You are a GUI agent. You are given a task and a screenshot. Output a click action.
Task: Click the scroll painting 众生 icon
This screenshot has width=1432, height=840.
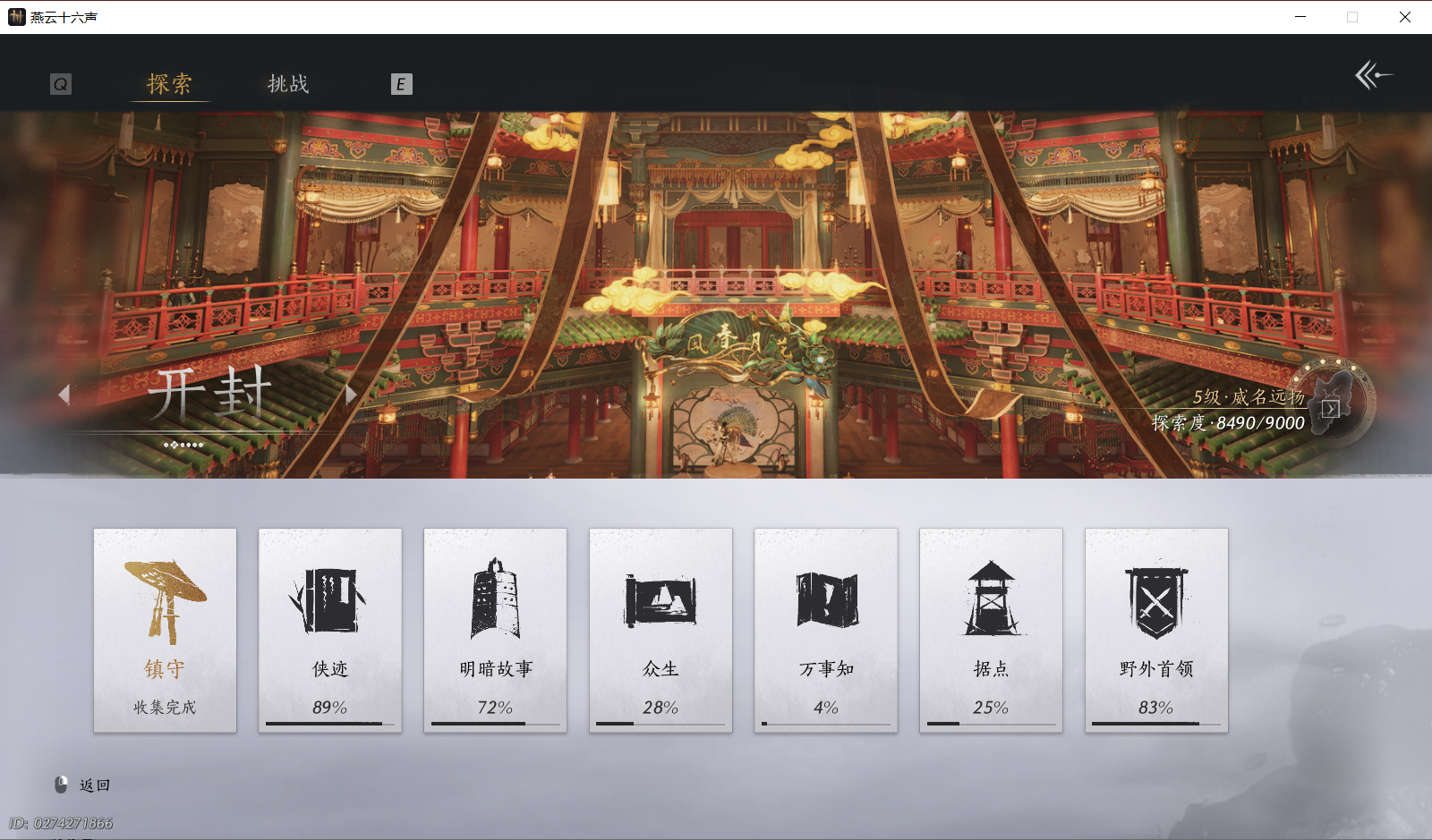coord(661,599)
